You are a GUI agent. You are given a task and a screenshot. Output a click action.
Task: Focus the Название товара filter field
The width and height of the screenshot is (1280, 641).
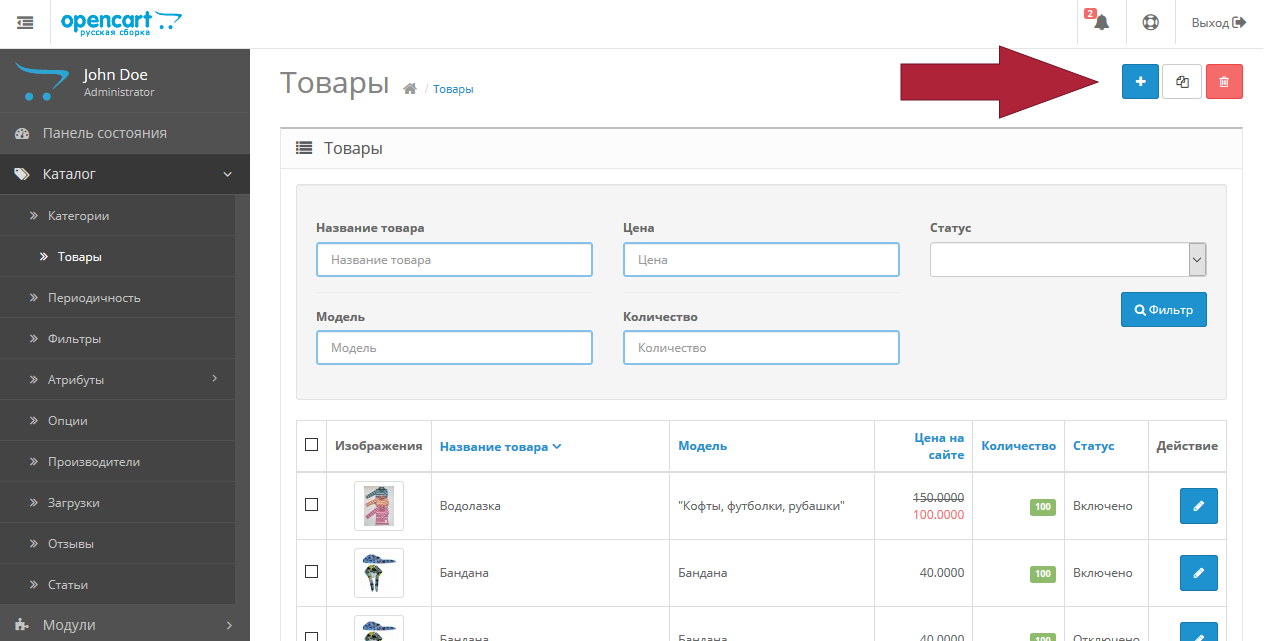[454, 260]
